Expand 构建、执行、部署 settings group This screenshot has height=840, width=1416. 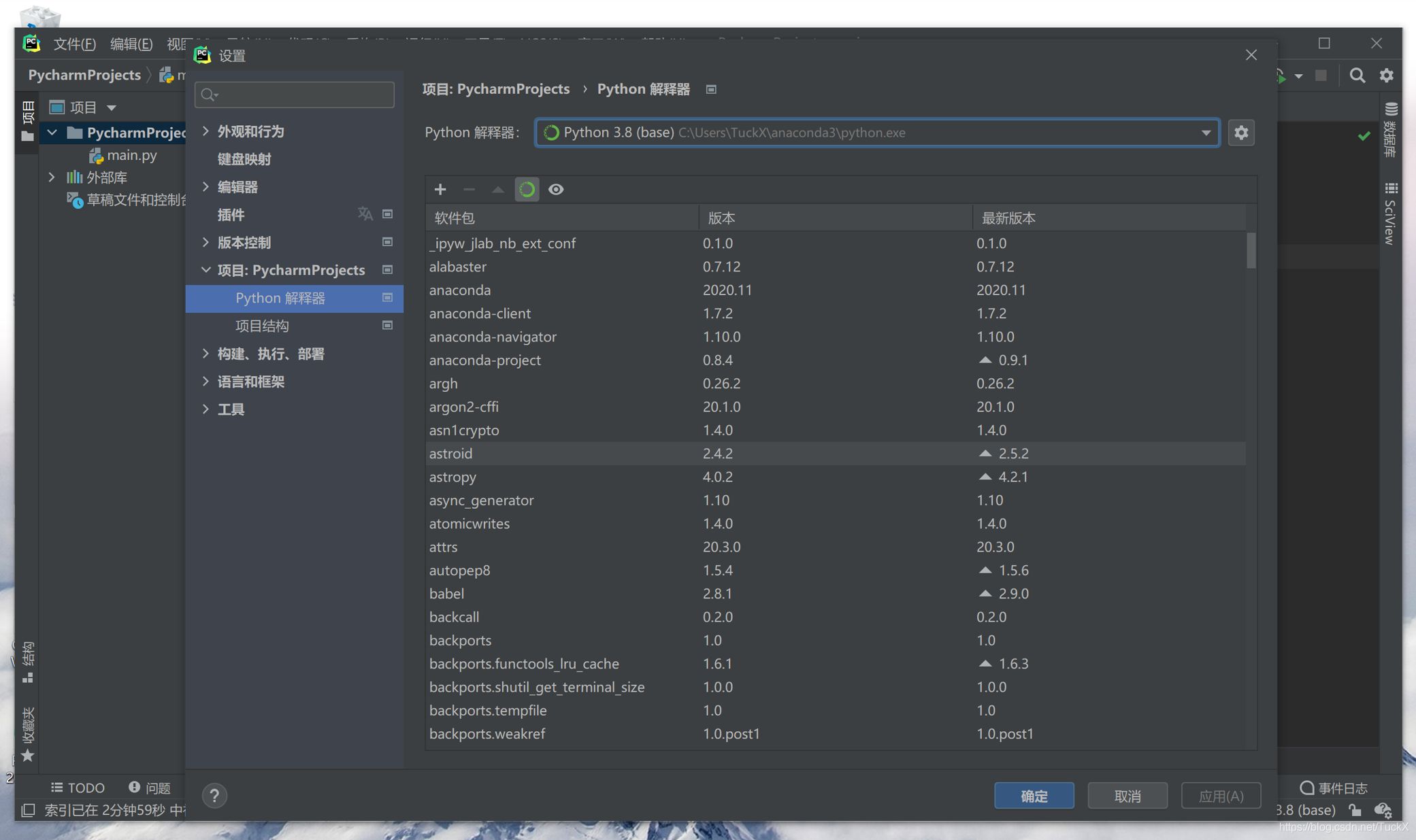pyautogui.click(x=205, y=354)
